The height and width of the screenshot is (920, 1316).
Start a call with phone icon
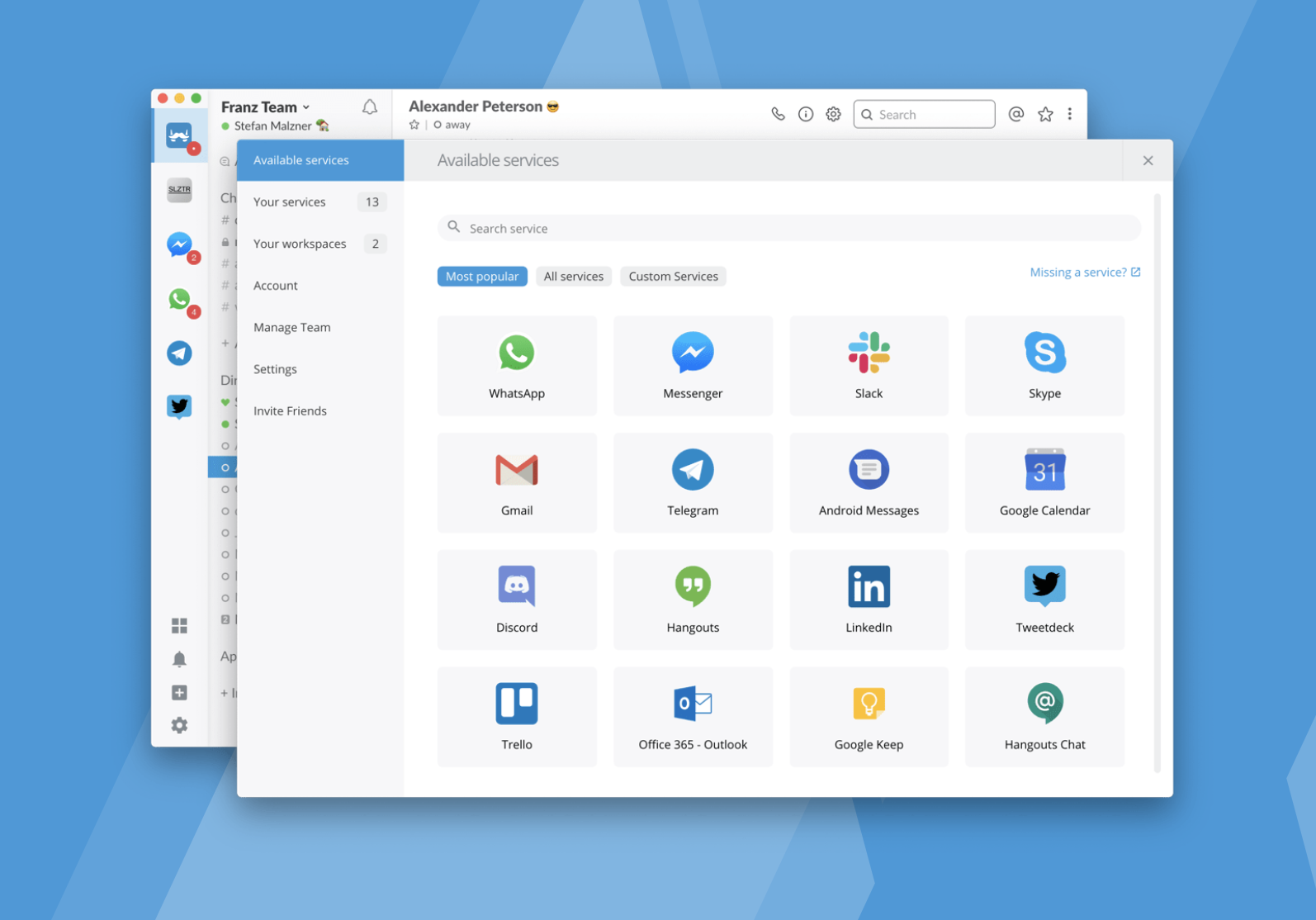tap(778, 114)
